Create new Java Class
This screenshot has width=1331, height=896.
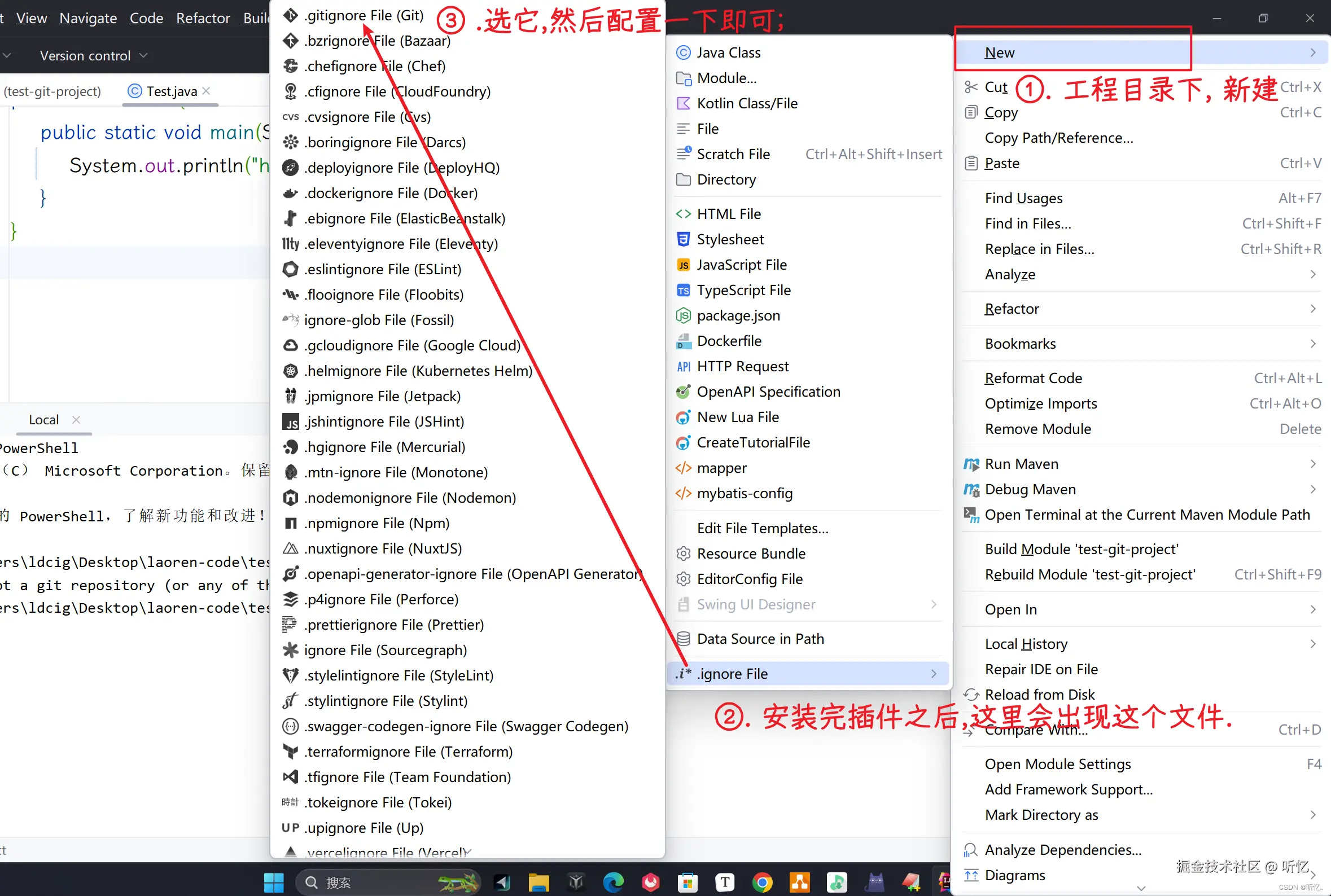[728, 52]
